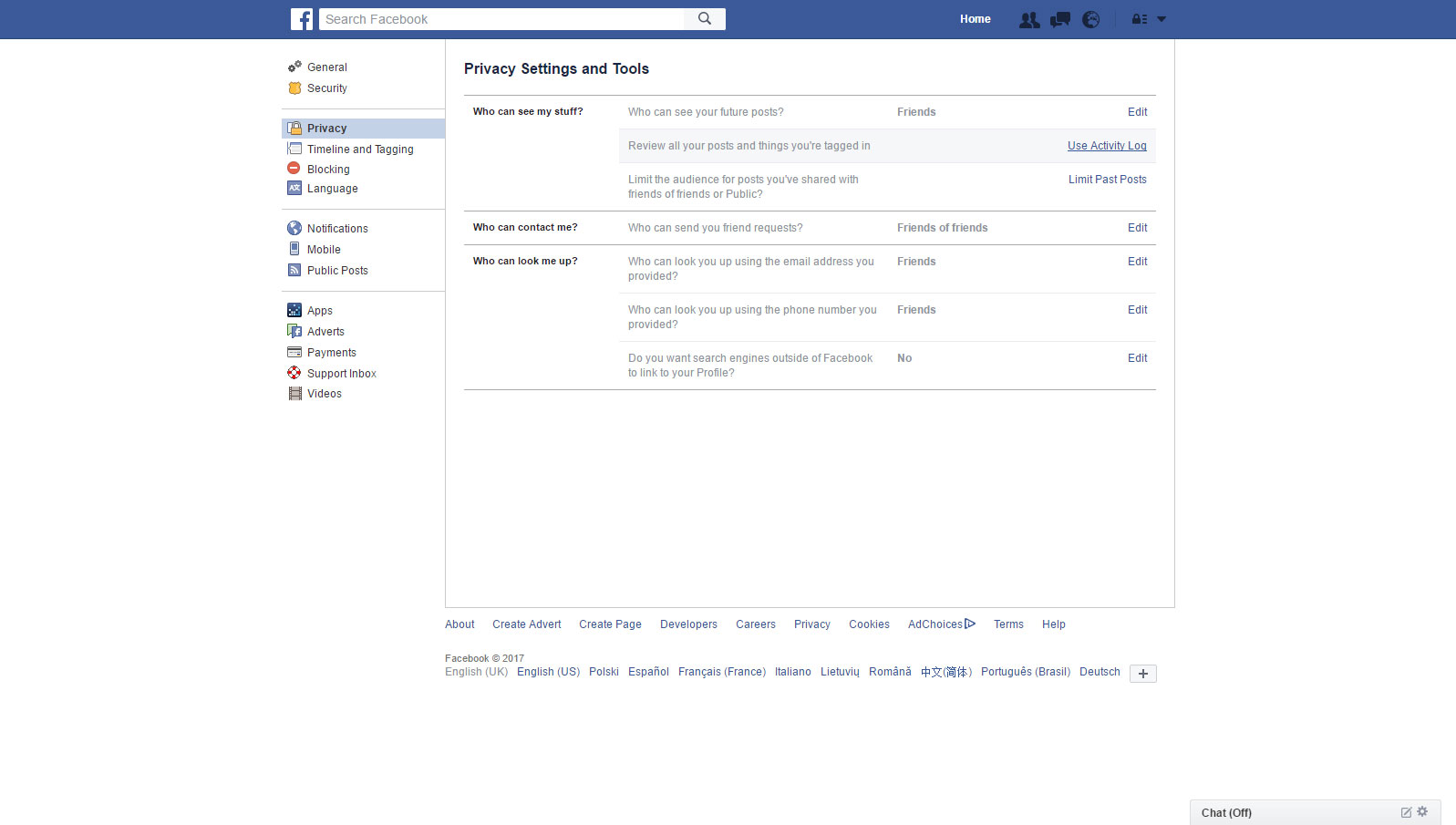Open Careers footer link
The width and height of the screenshot is (1456, 825).
(x=756, y=624)
